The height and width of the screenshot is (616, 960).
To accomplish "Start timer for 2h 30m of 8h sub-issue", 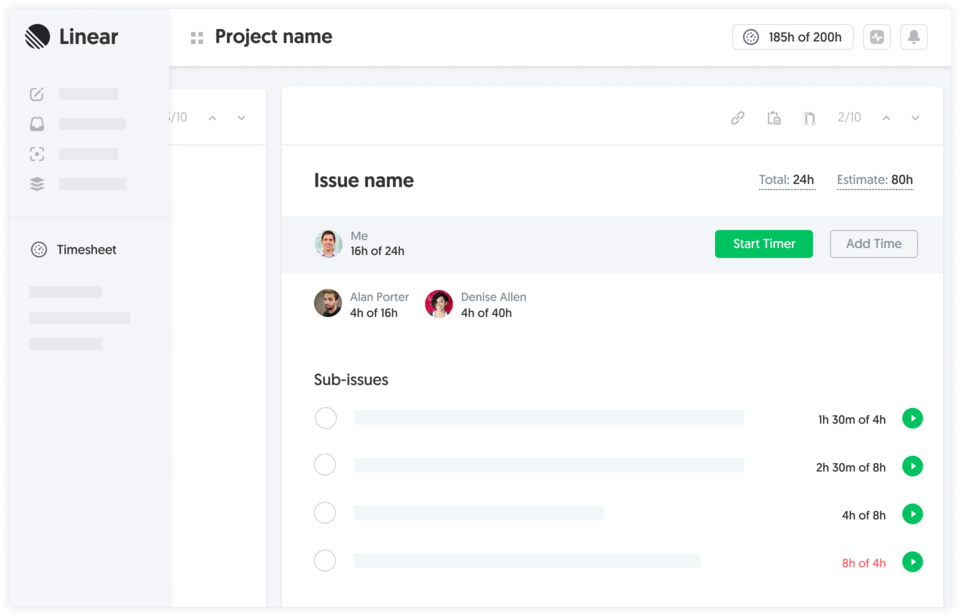I will pos(912,466).
